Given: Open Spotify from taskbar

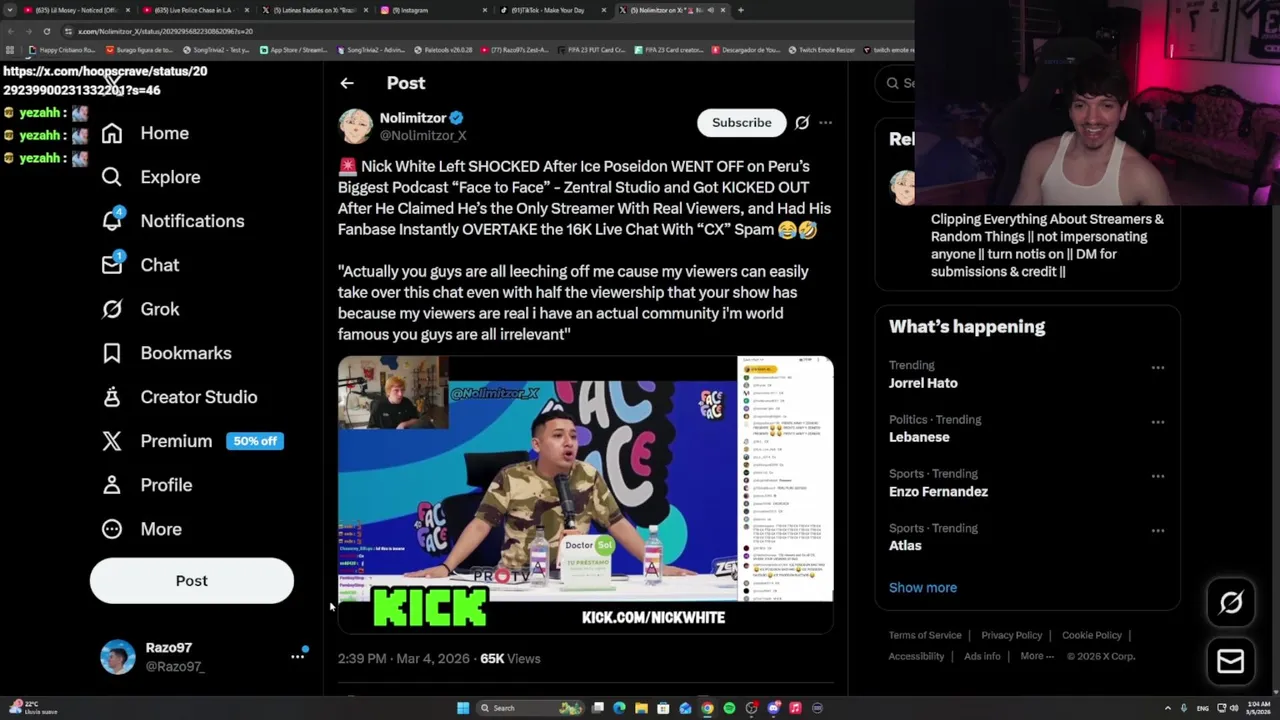Looking at the screenshot, I should point(729,708).
